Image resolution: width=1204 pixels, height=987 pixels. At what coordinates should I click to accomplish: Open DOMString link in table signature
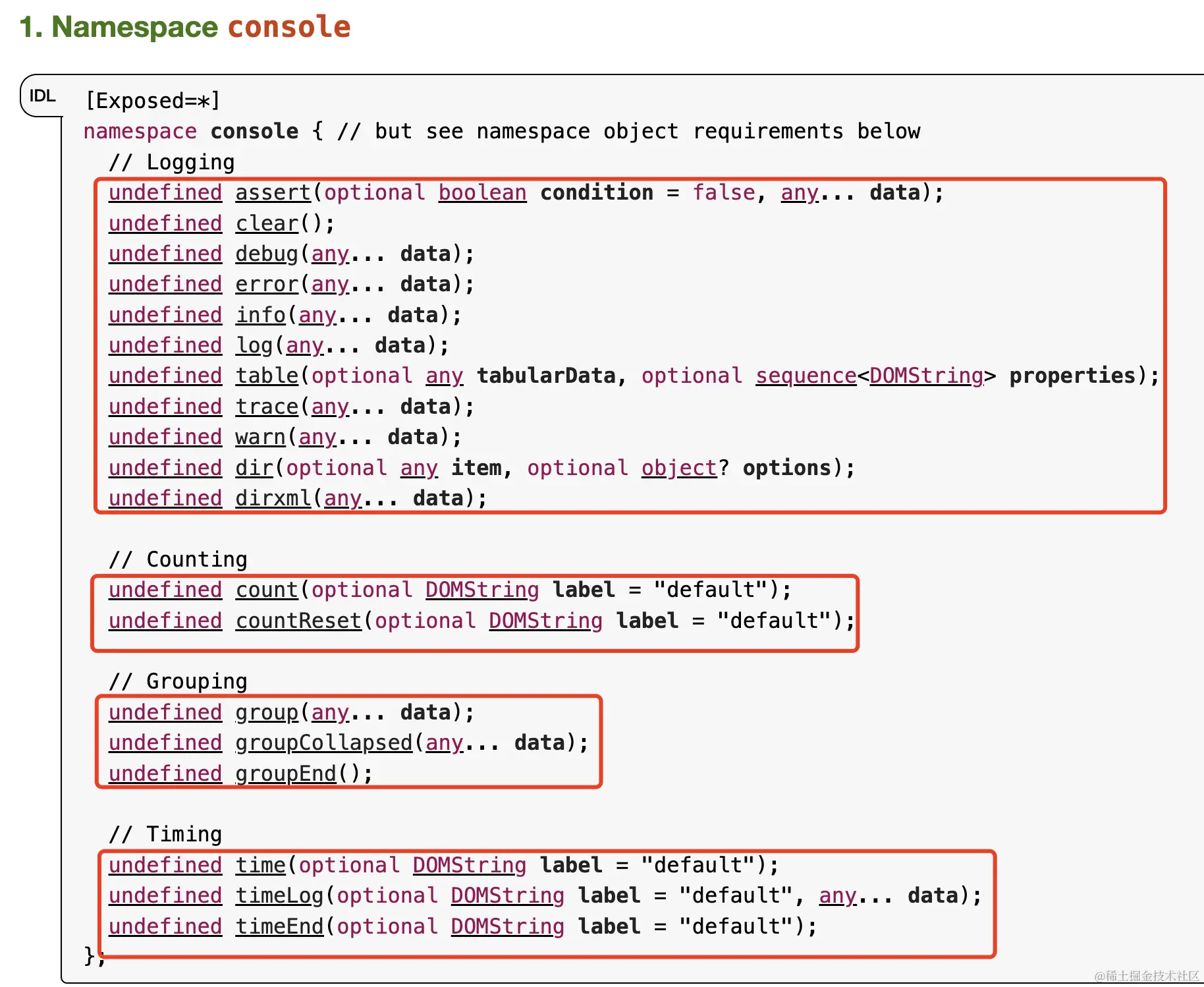(926, 376)
